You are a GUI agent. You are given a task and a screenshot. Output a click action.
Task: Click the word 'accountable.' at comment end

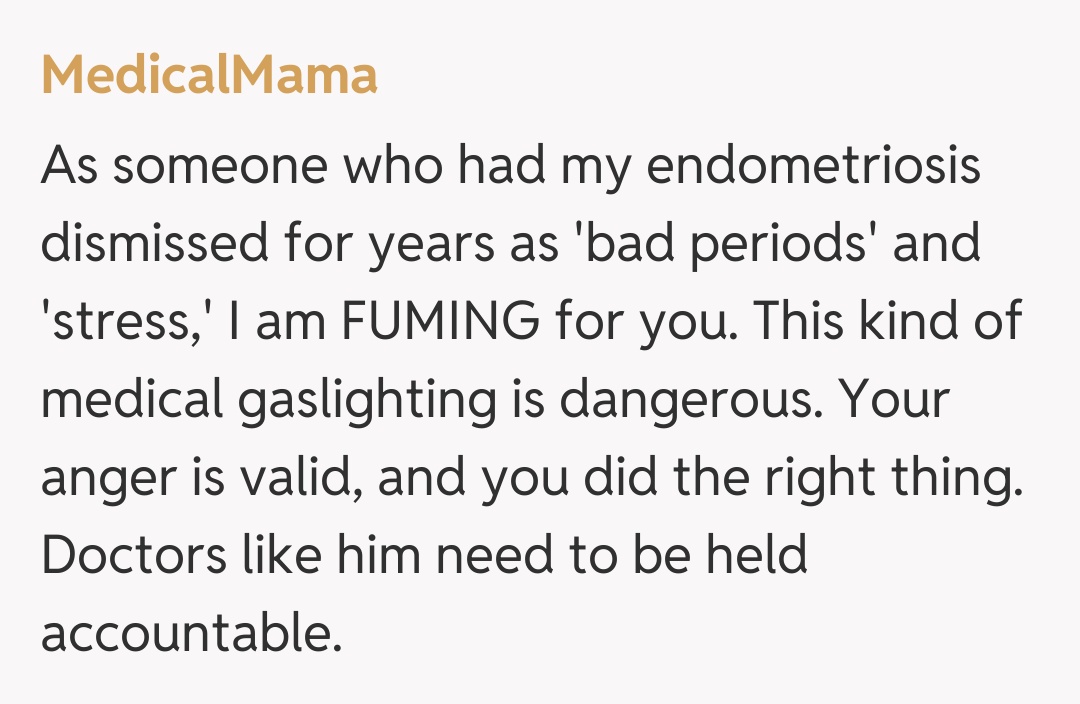point(190,634)
